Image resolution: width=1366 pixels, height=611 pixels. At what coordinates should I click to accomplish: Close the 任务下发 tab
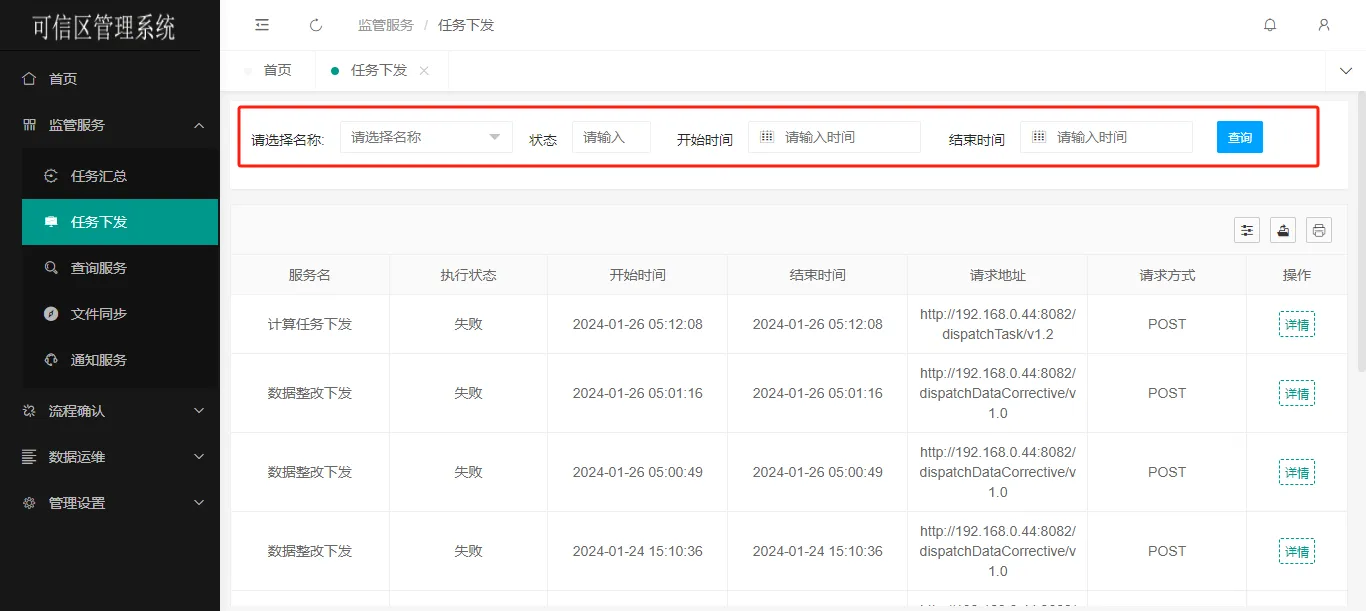pos(424,70)
